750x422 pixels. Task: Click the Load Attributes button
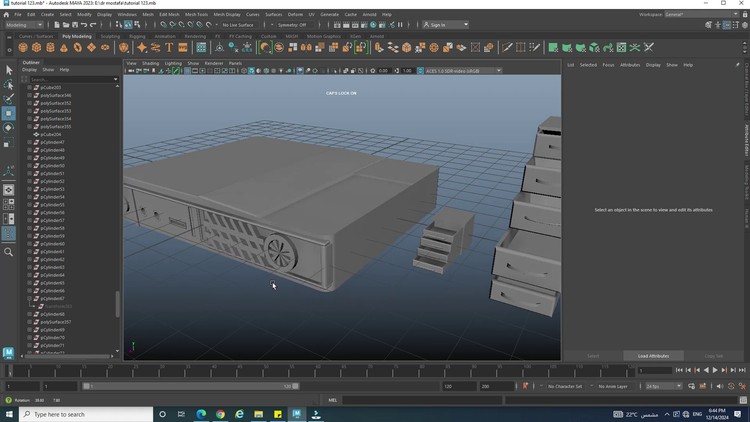point(653,356)
